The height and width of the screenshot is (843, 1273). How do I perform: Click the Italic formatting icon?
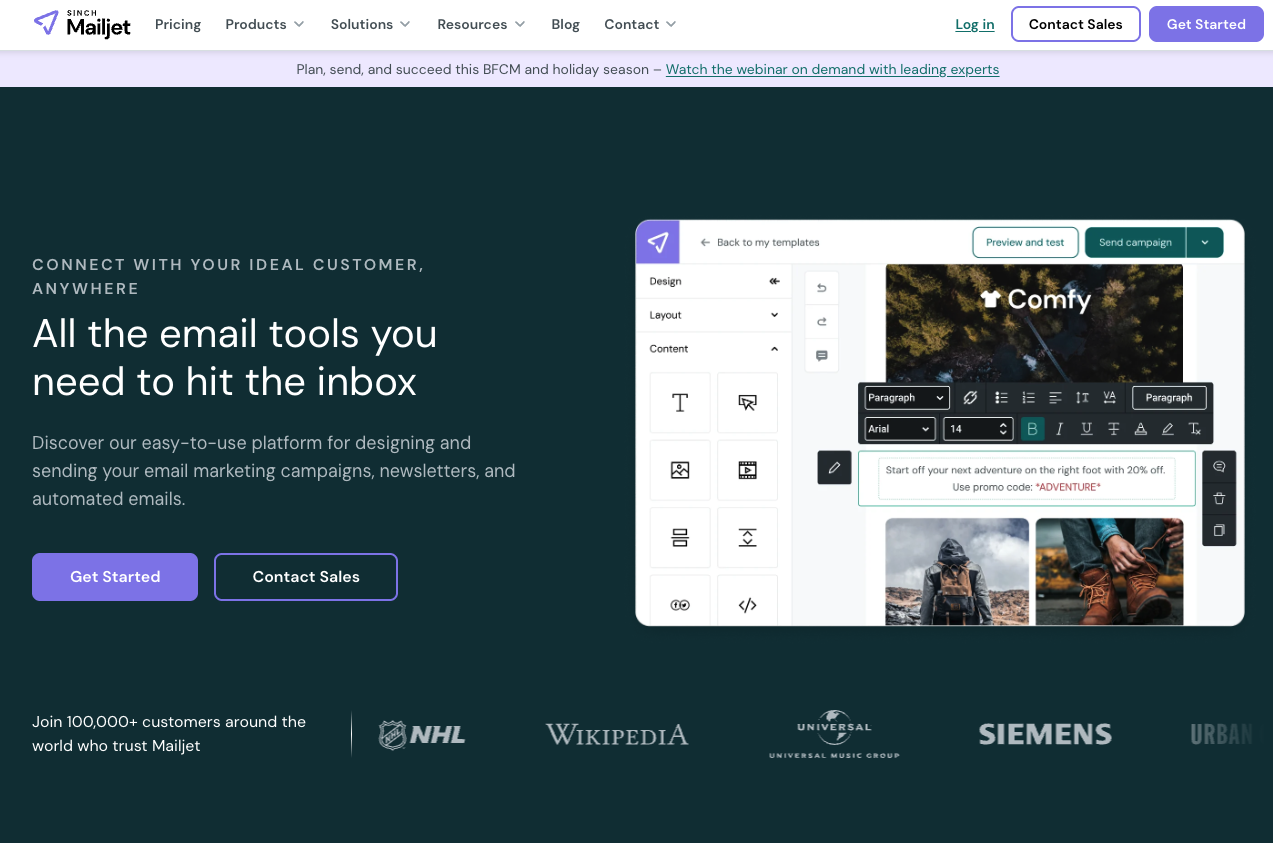click(x=1060, y=429)
